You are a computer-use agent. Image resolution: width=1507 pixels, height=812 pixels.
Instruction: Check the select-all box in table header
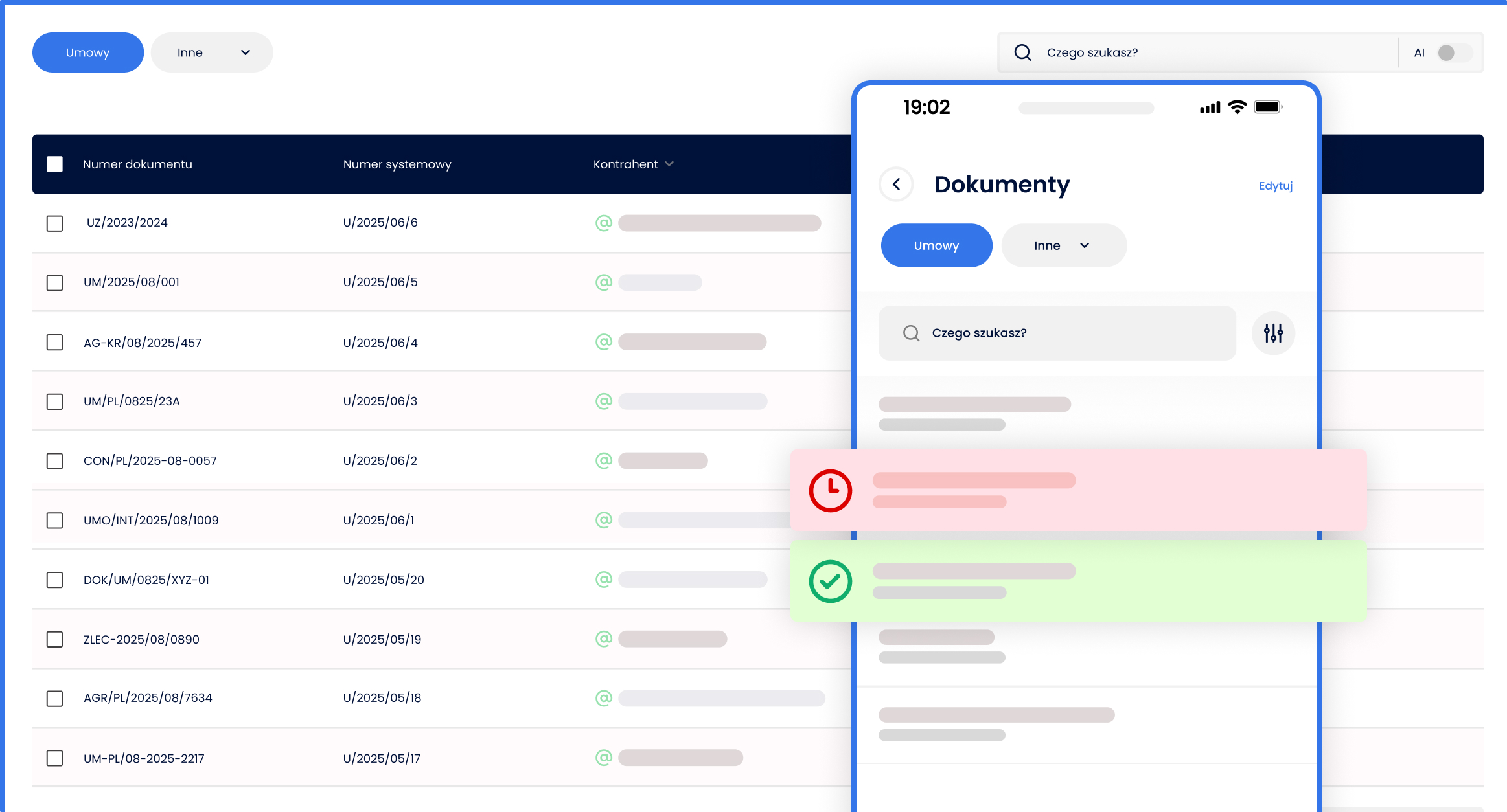[x=54, y=164]
